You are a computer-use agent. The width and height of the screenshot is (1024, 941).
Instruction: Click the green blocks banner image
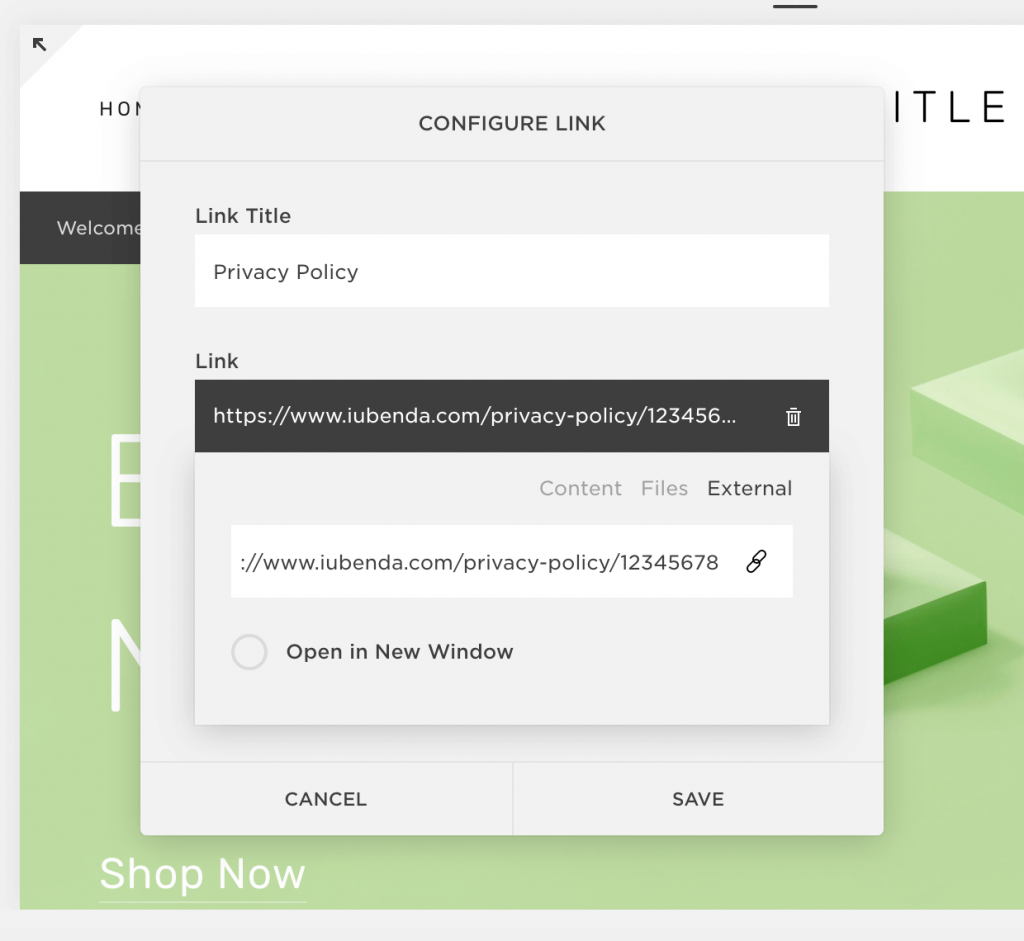[x=953, y=550]
